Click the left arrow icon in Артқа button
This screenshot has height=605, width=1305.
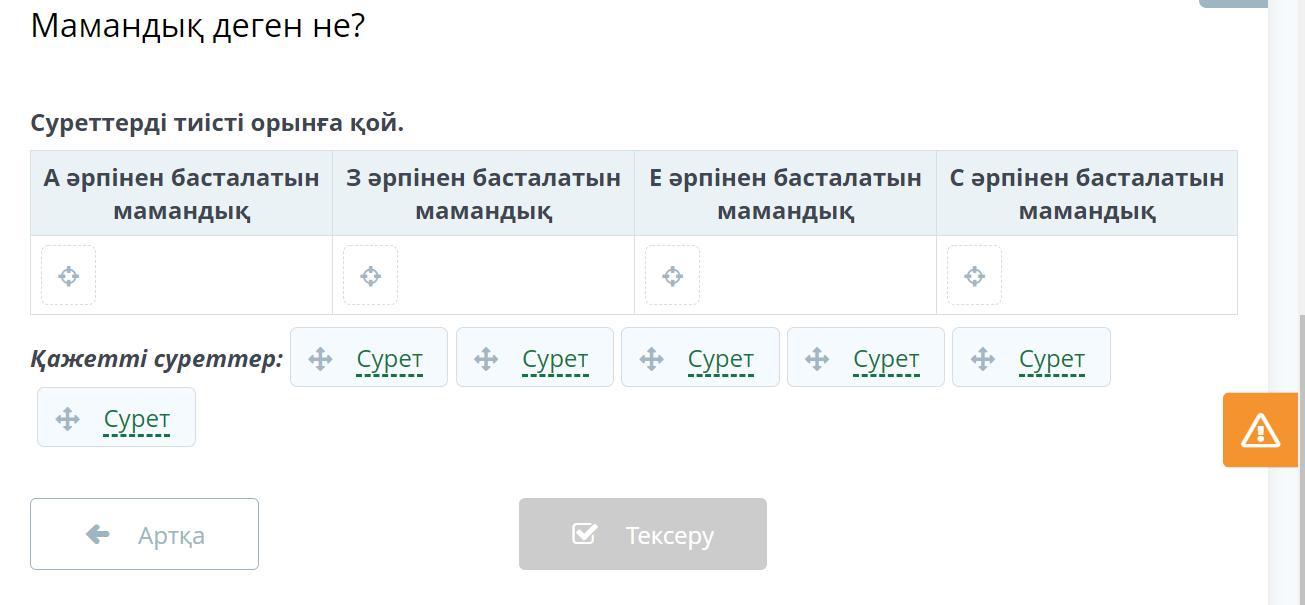(98, 534)
